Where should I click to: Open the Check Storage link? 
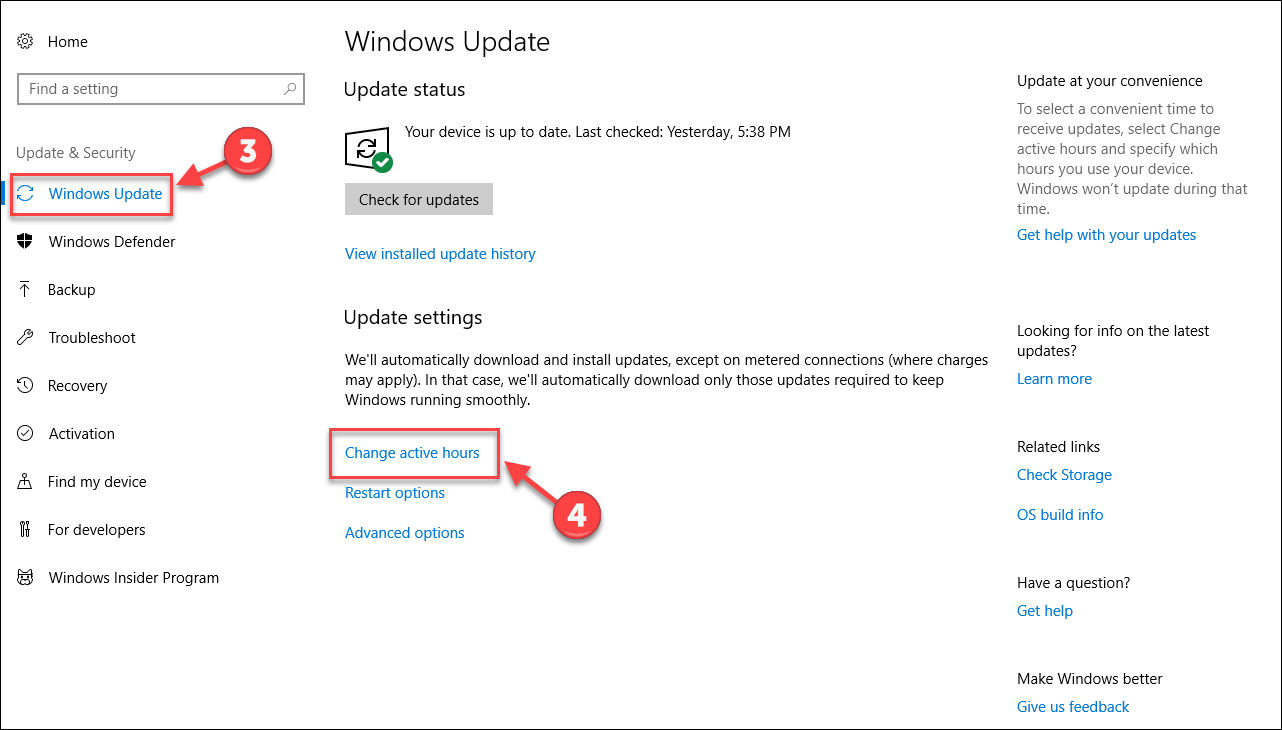[1064, 475]
